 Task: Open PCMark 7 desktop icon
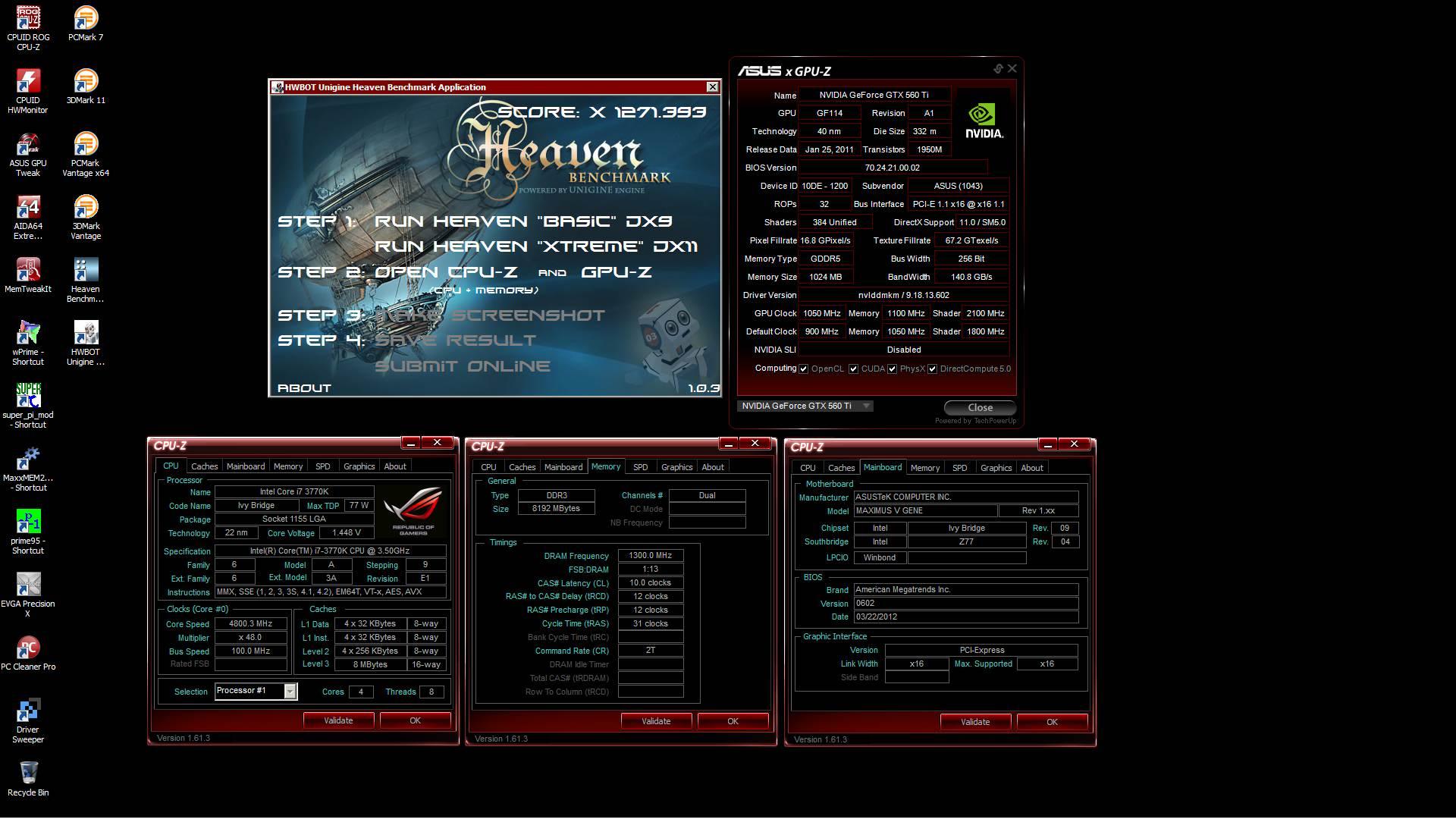click(x=86, y=23)
